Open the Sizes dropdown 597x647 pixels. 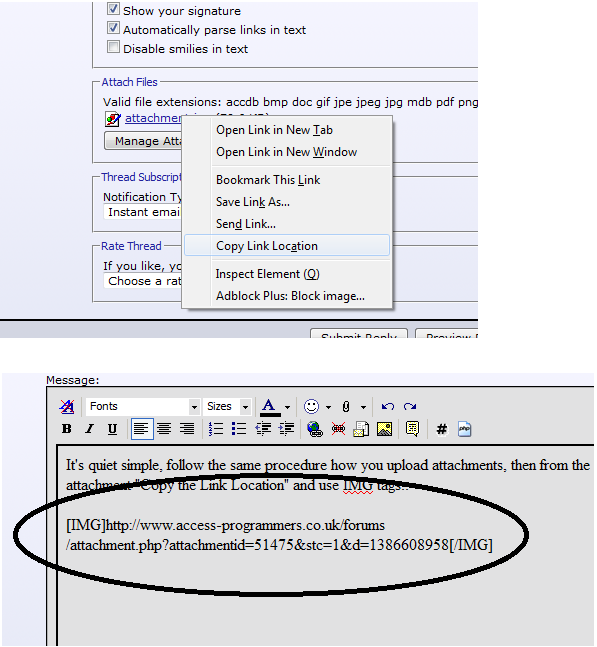227,406
